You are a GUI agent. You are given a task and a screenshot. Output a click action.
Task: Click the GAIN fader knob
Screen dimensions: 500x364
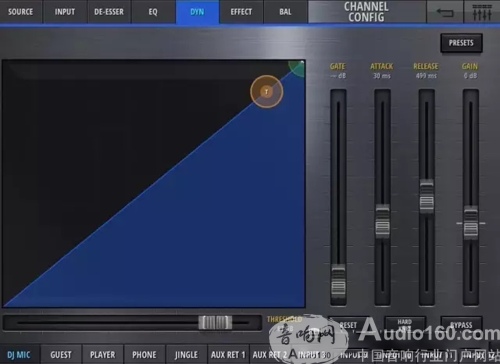click(471, 223)
